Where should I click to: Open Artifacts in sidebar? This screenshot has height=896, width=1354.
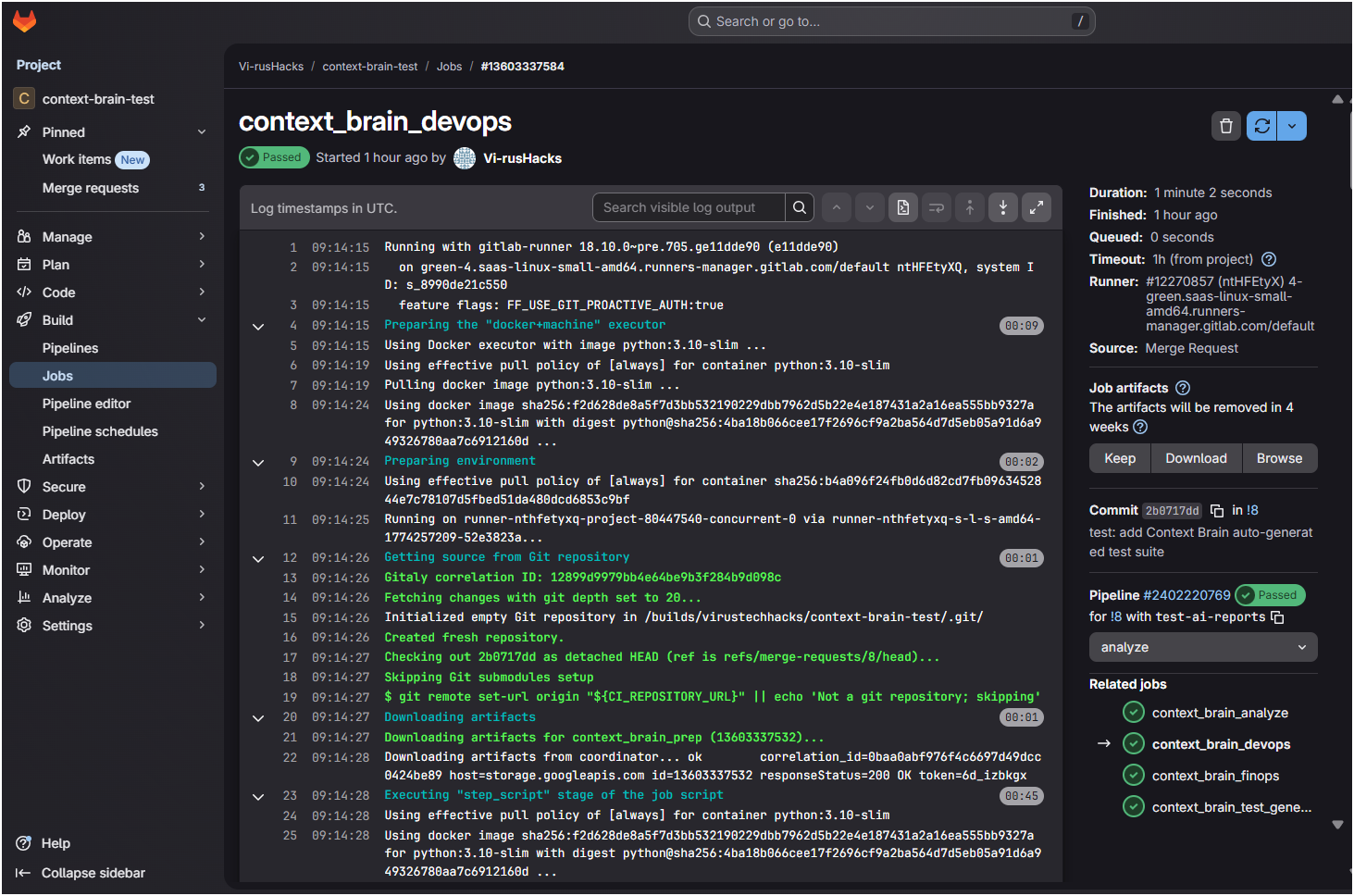pyautogui.click(x=113, y=459)
